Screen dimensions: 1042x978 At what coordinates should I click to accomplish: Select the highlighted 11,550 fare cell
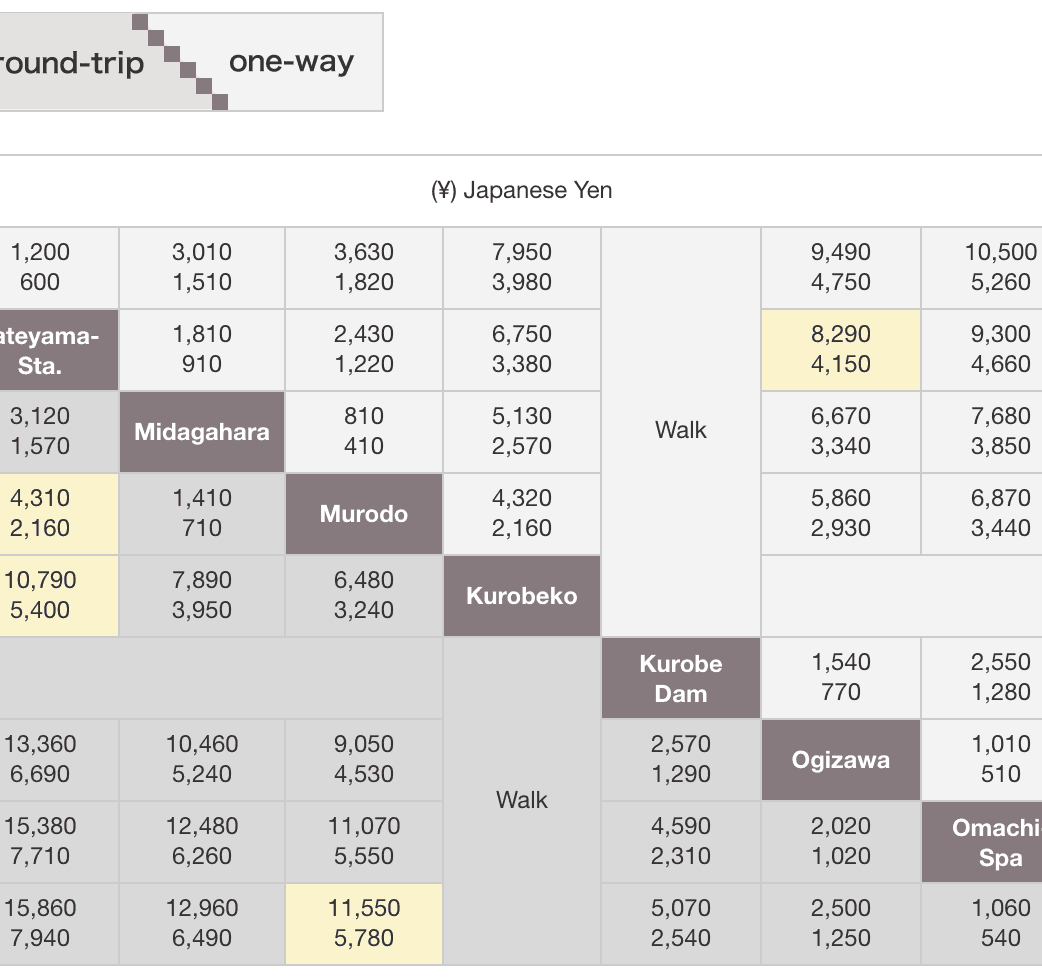(x=364, y=923)
